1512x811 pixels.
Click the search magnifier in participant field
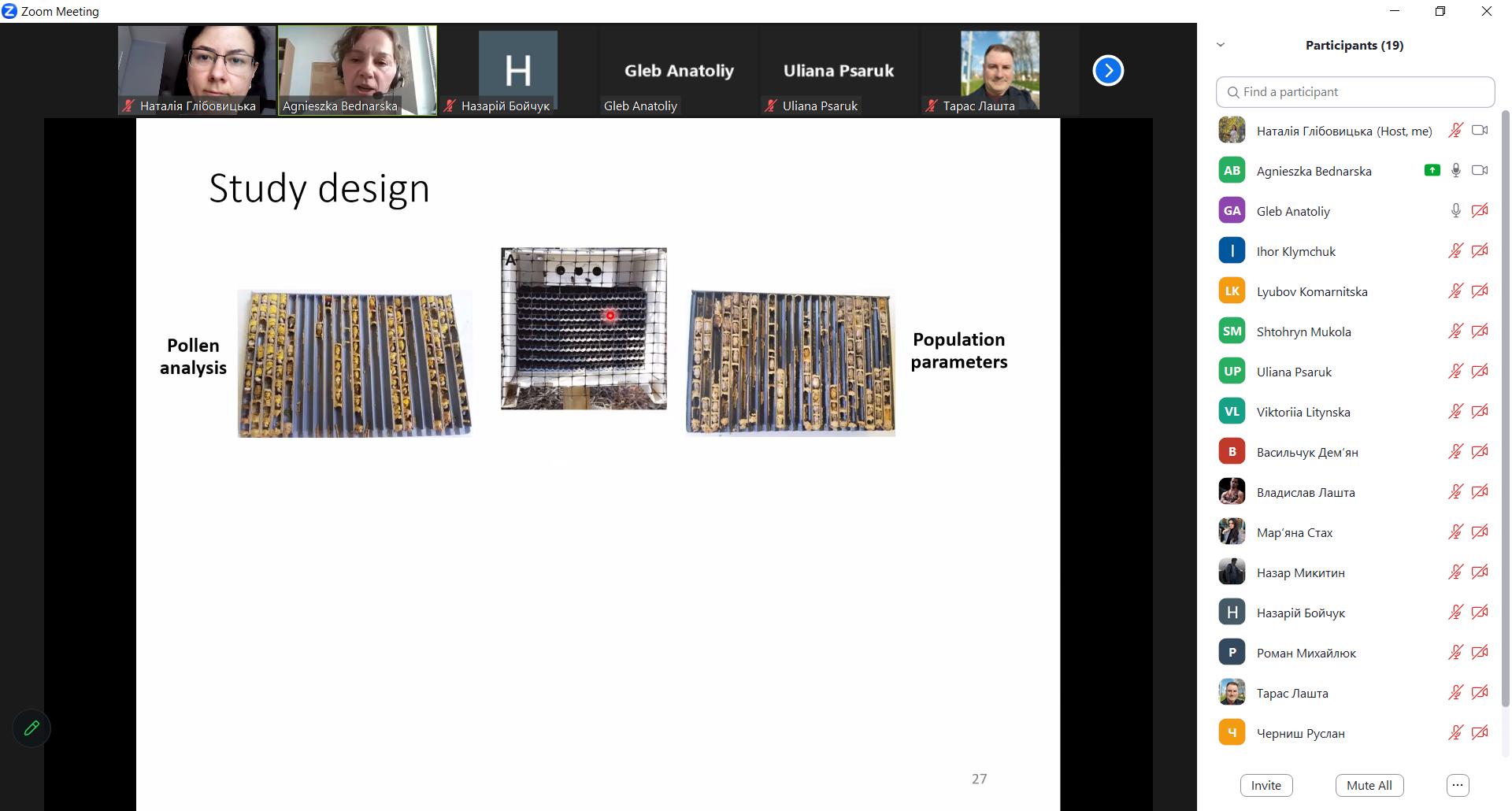[x=1233, y=92]
